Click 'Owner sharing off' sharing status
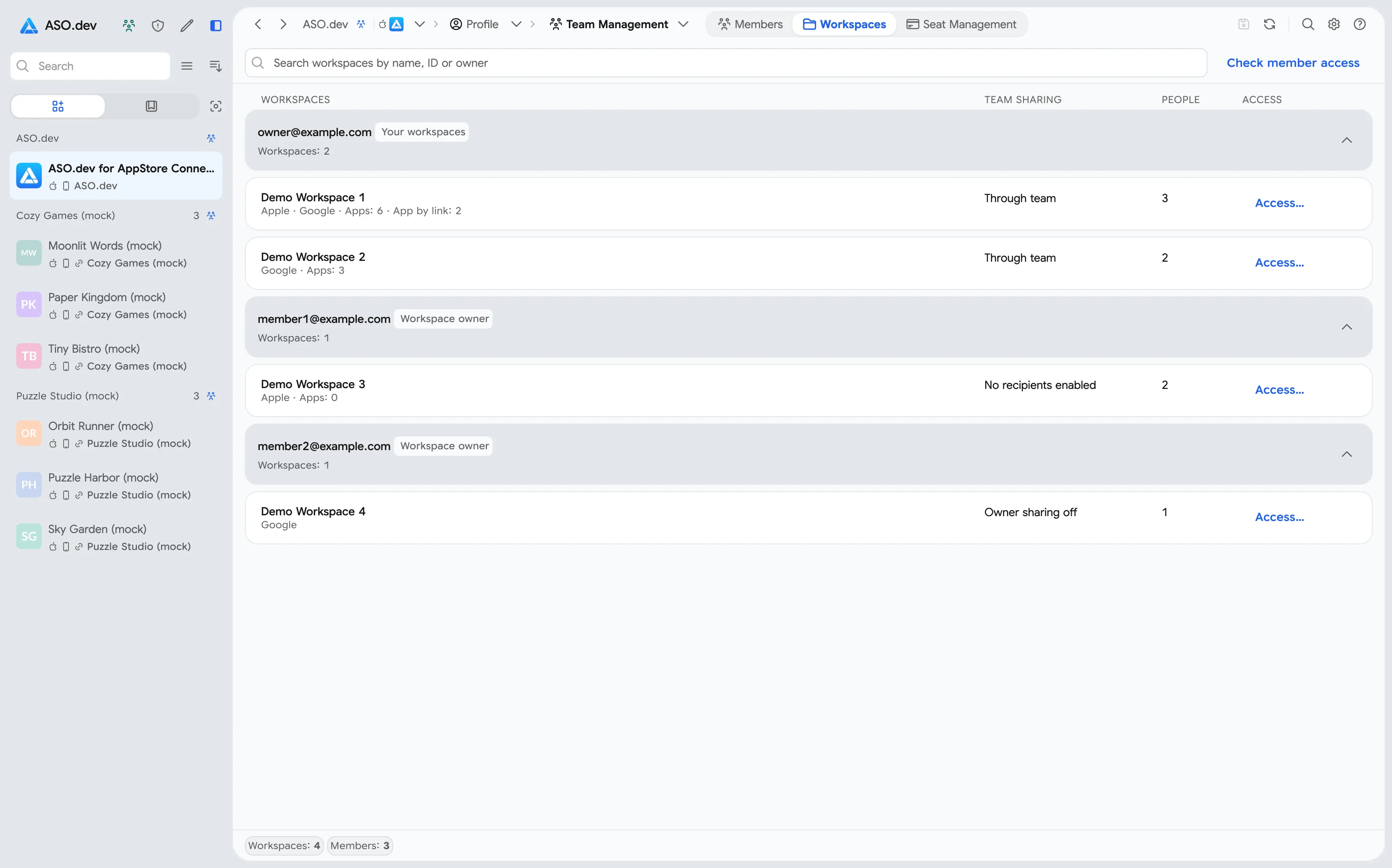 pyautogui.click(x=1030, y=513)
